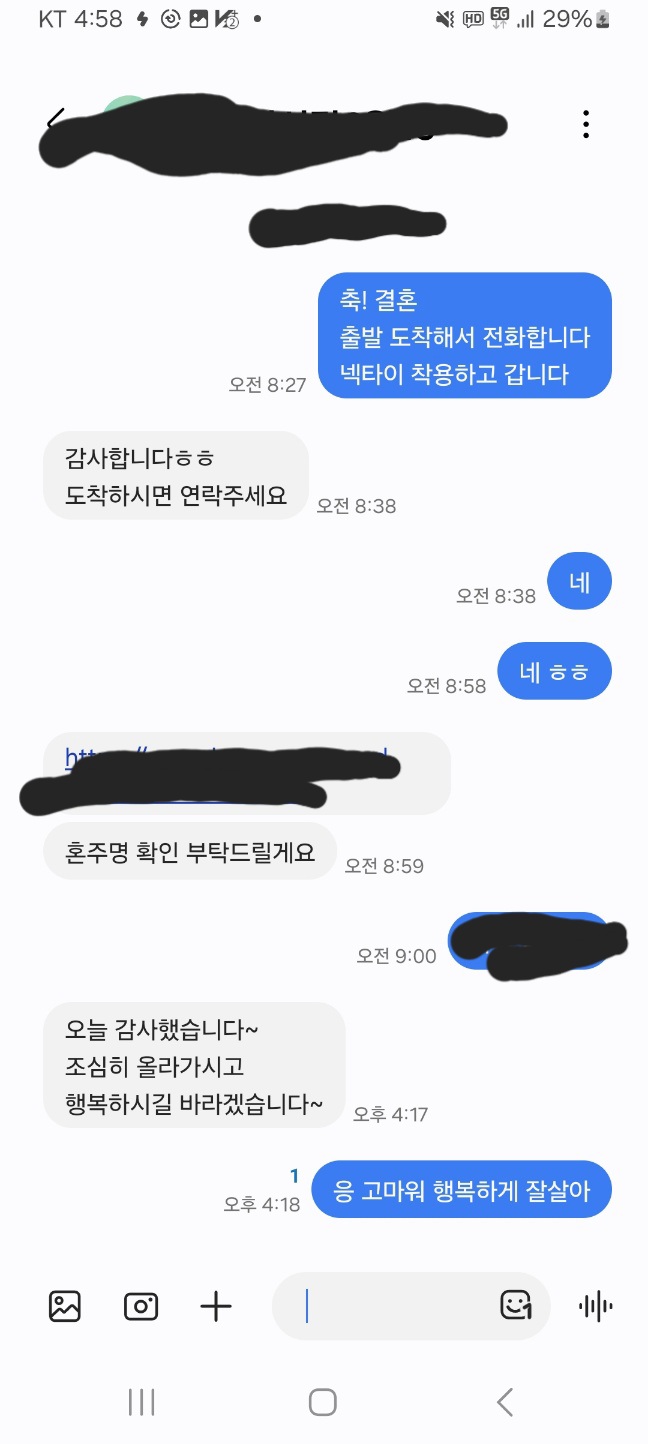This screenshot has width=648, height=1444.
Task: Open the three-dot more options menu
Action: click(586, 124)
